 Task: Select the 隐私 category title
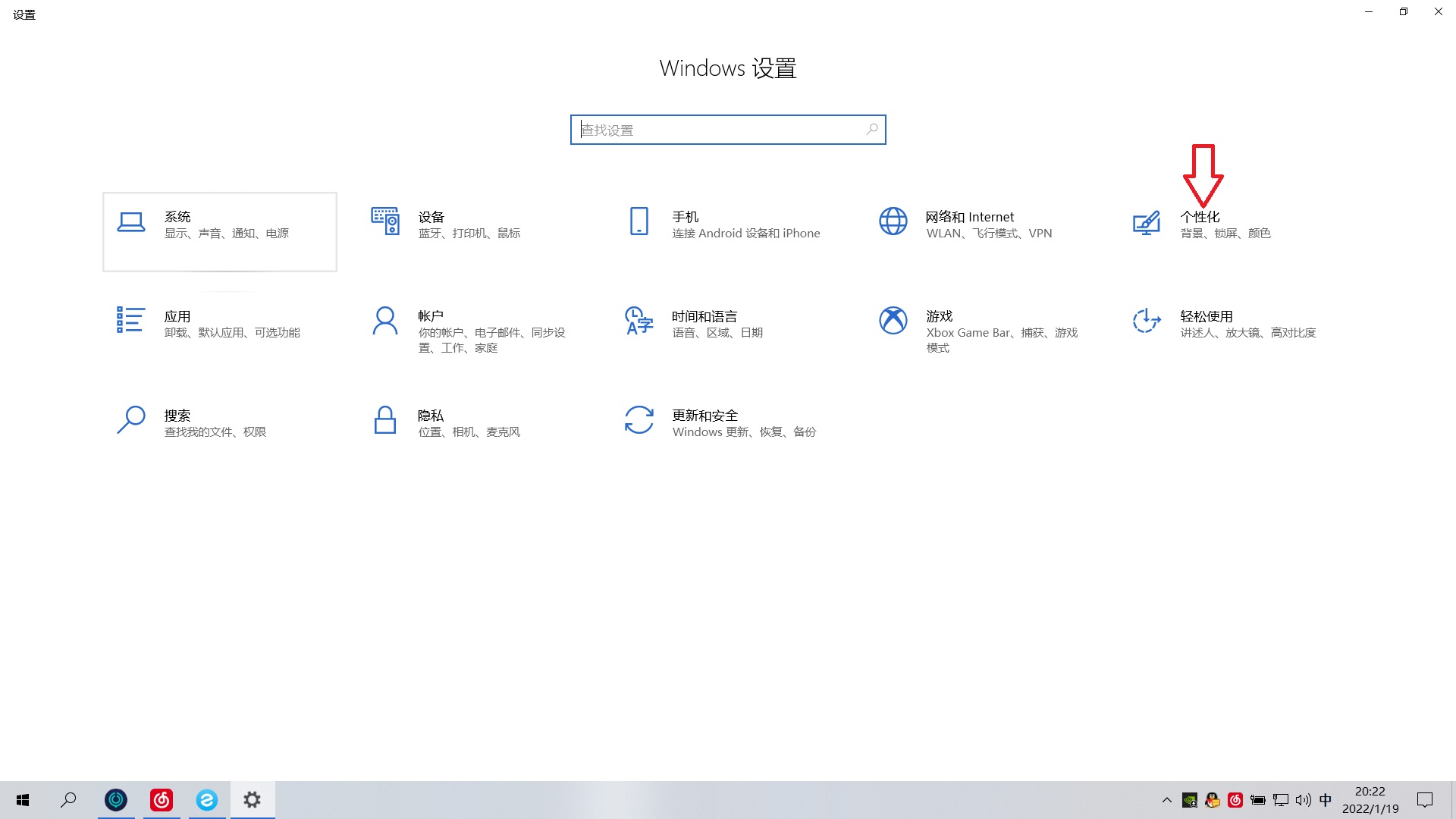(x=431, y=416)
